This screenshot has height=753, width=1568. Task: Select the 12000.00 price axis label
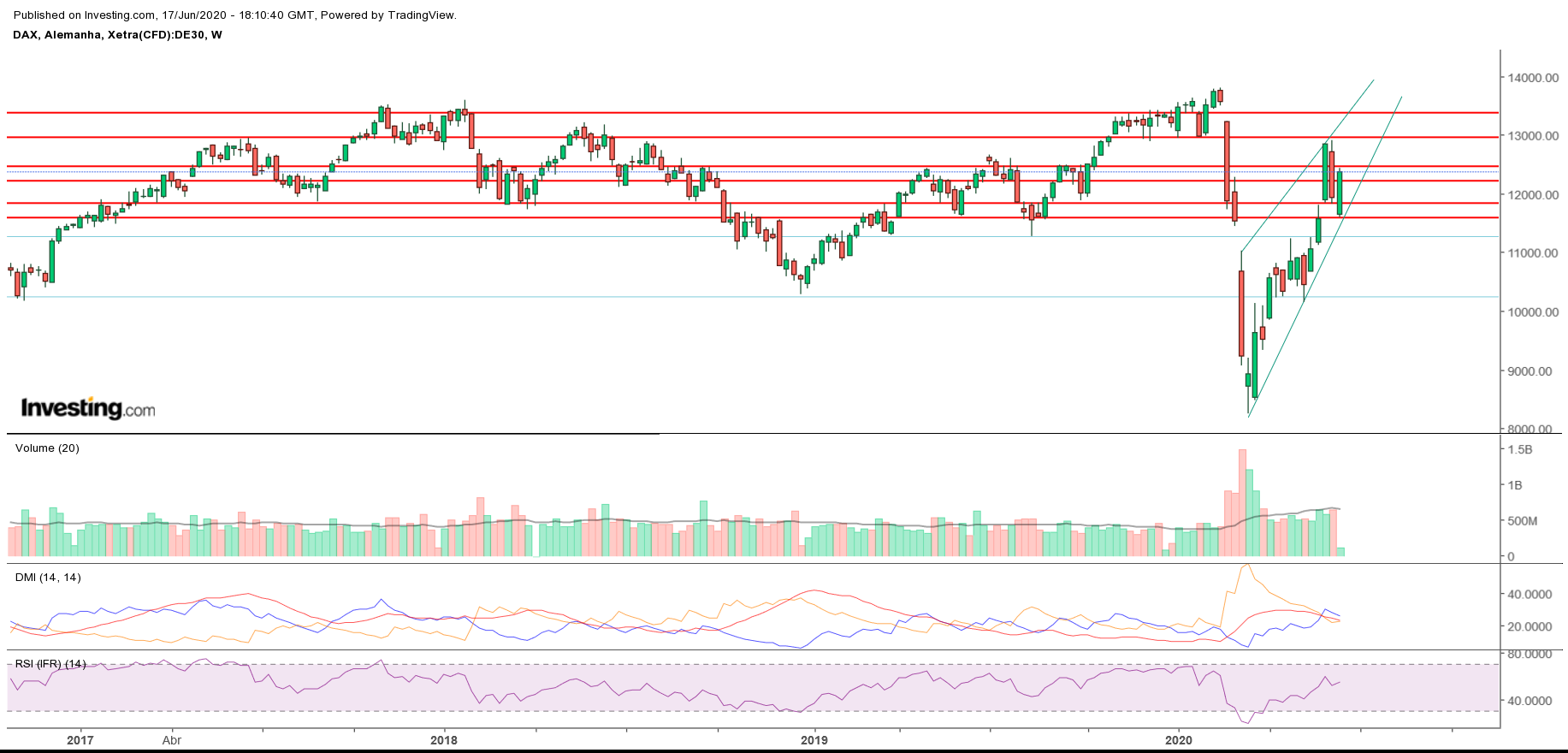pos(1533,195)
